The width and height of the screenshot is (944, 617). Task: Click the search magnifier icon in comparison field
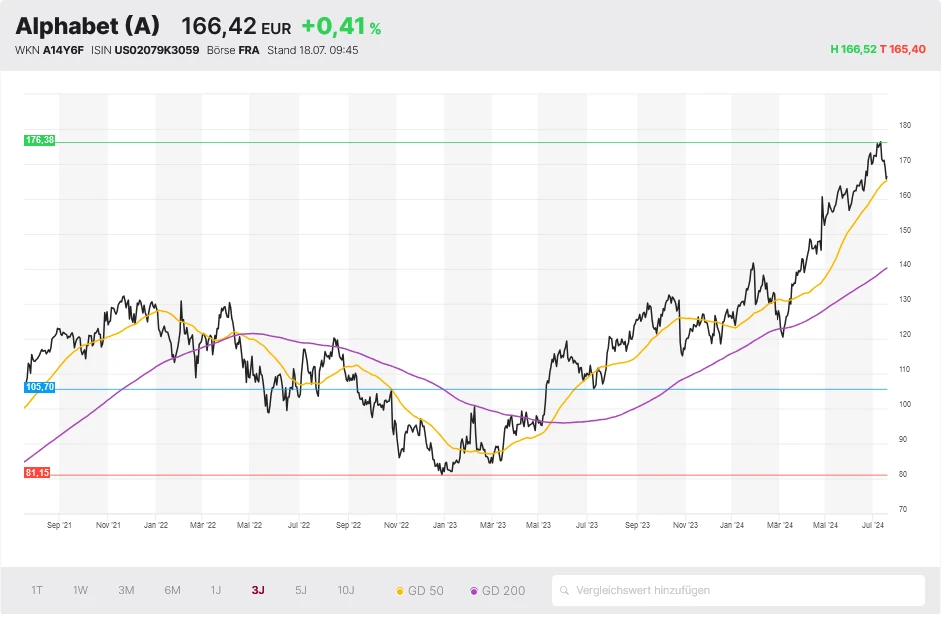pyautogui.click(x=566, y=590)
